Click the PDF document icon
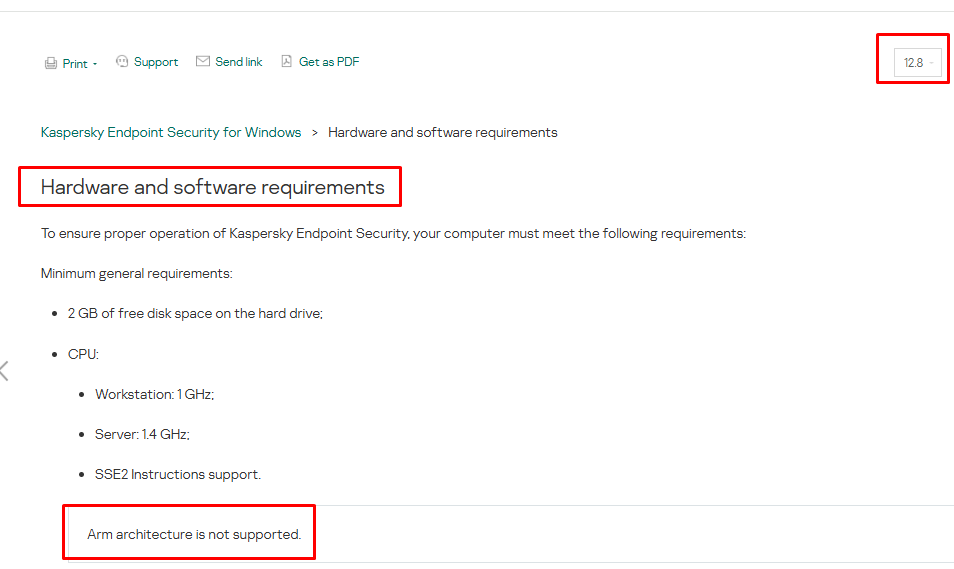This screenshot has height=569, width=954. coord(286,62)
